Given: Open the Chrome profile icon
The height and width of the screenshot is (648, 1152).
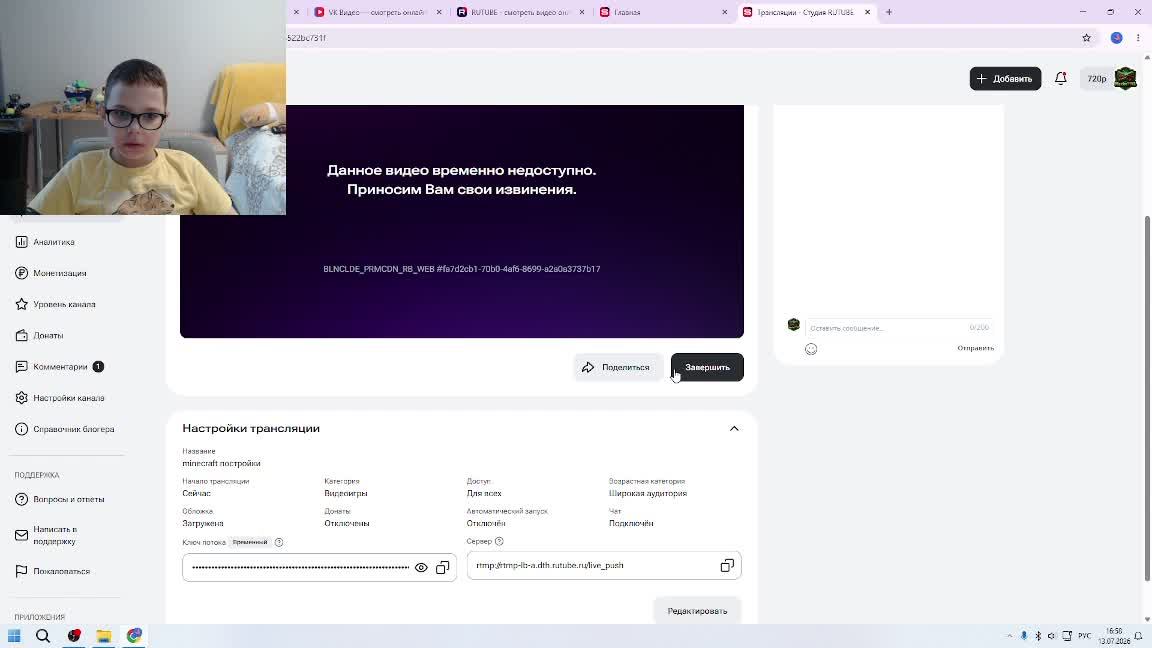Looking at the screenshot, I should click(1116, 37).
